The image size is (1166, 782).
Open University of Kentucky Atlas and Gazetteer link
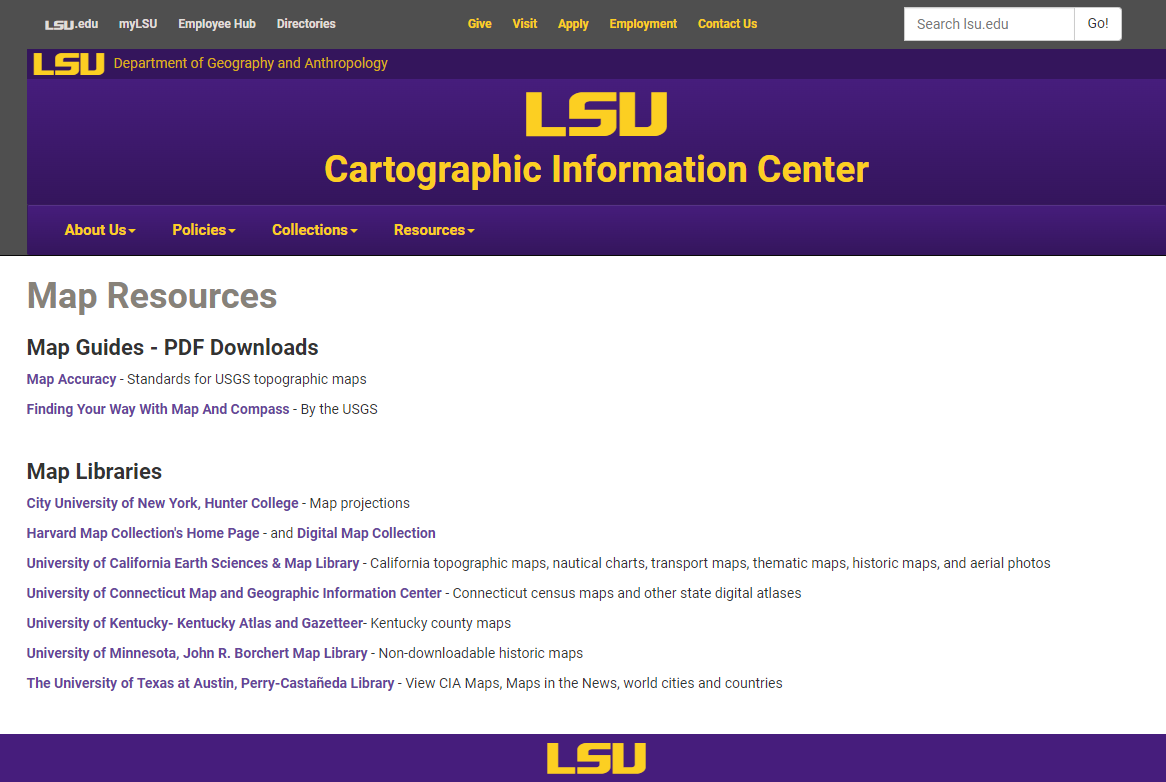coord(195,623)
